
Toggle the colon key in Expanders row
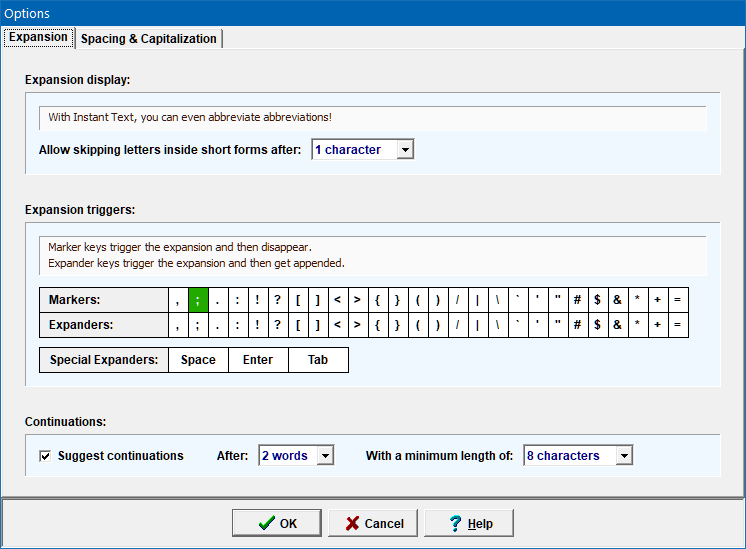(x=238, y=325)
